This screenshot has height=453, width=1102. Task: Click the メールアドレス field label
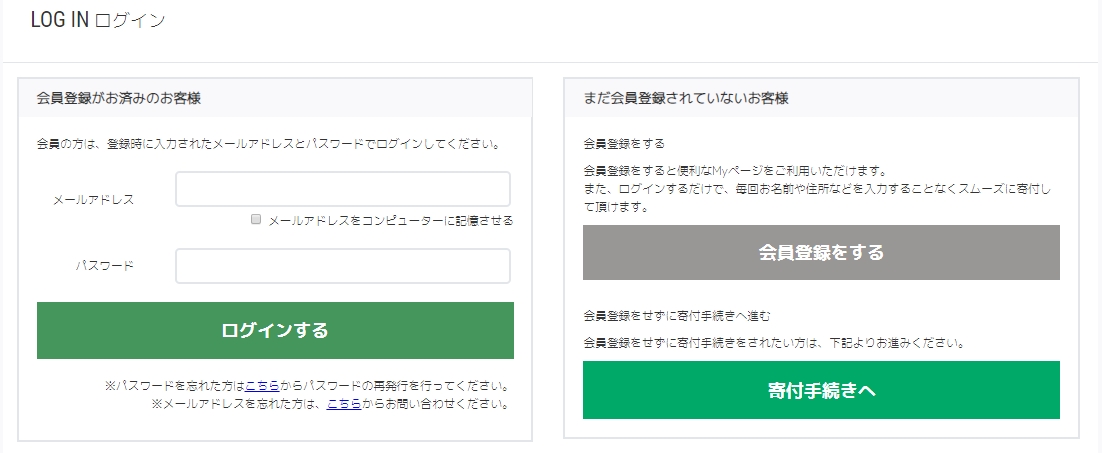tap(93, 200)
